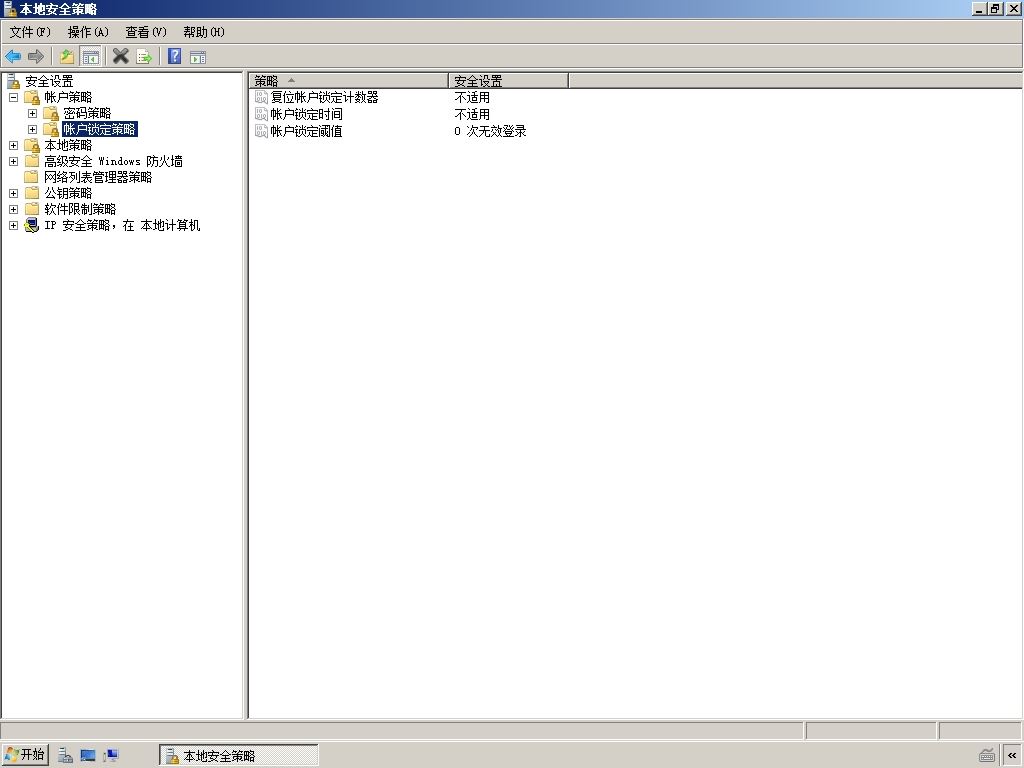This screenshot has width=1024, height=768.
Task: Click the Up one level folder icon
Action: coord(67,57)
